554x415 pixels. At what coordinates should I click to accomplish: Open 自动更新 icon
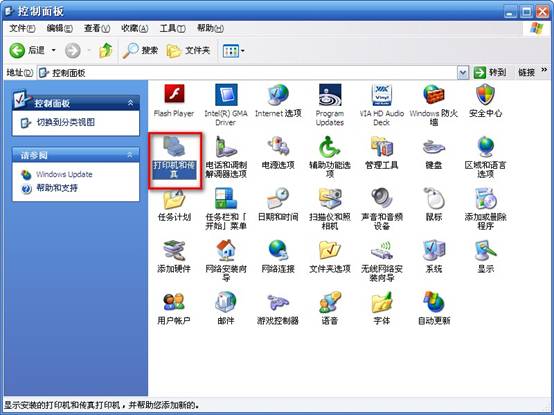pyautogui.click(x=434, y=308)
